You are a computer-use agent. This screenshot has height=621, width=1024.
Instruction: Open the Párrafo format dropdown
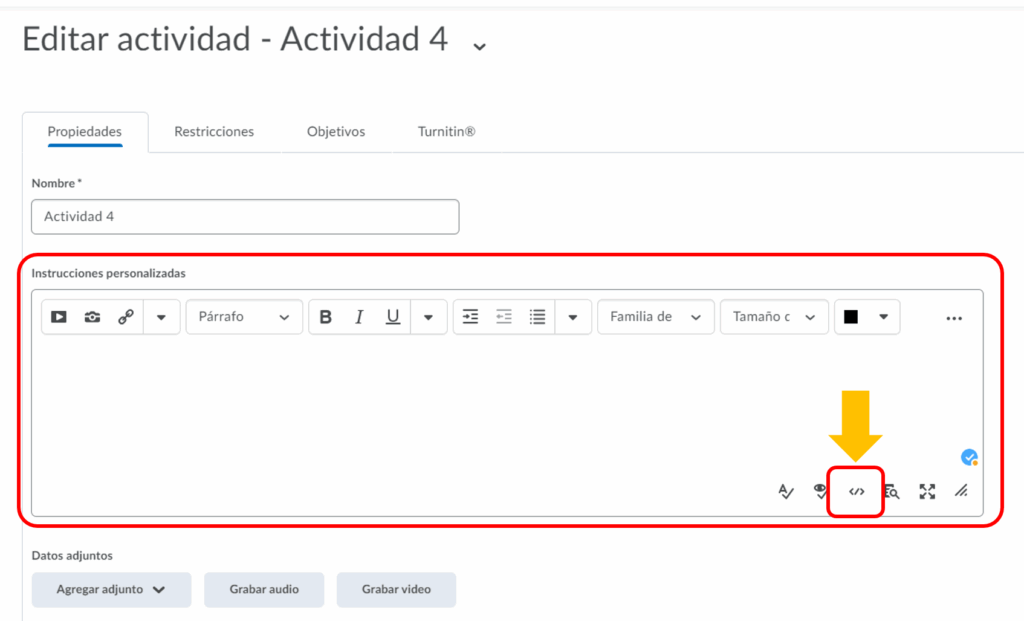tap(244, 317)
